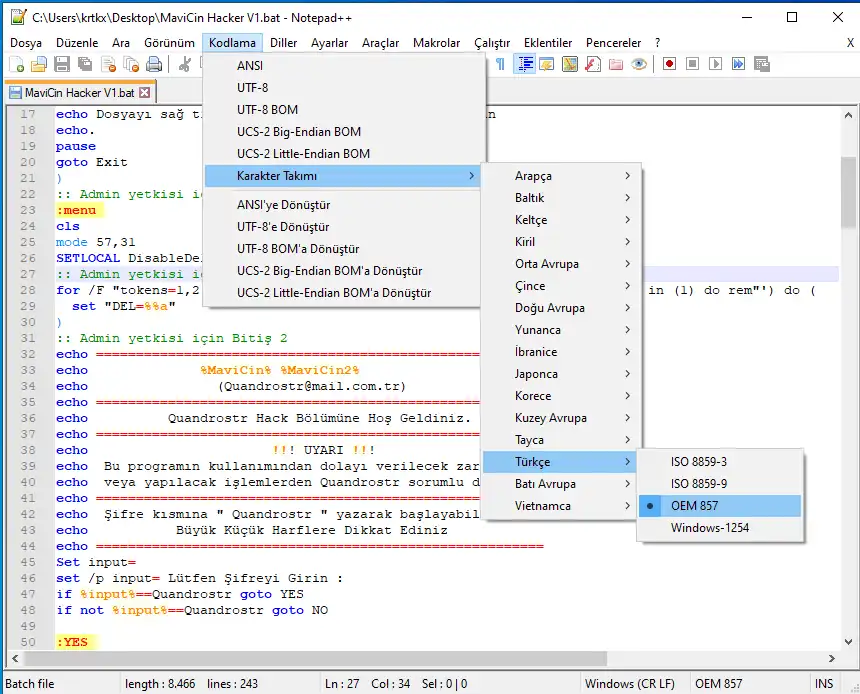The image size is (860, 694).
Task: Select ISO 8859-3 encoding
Action: click(x=720, y=462)
